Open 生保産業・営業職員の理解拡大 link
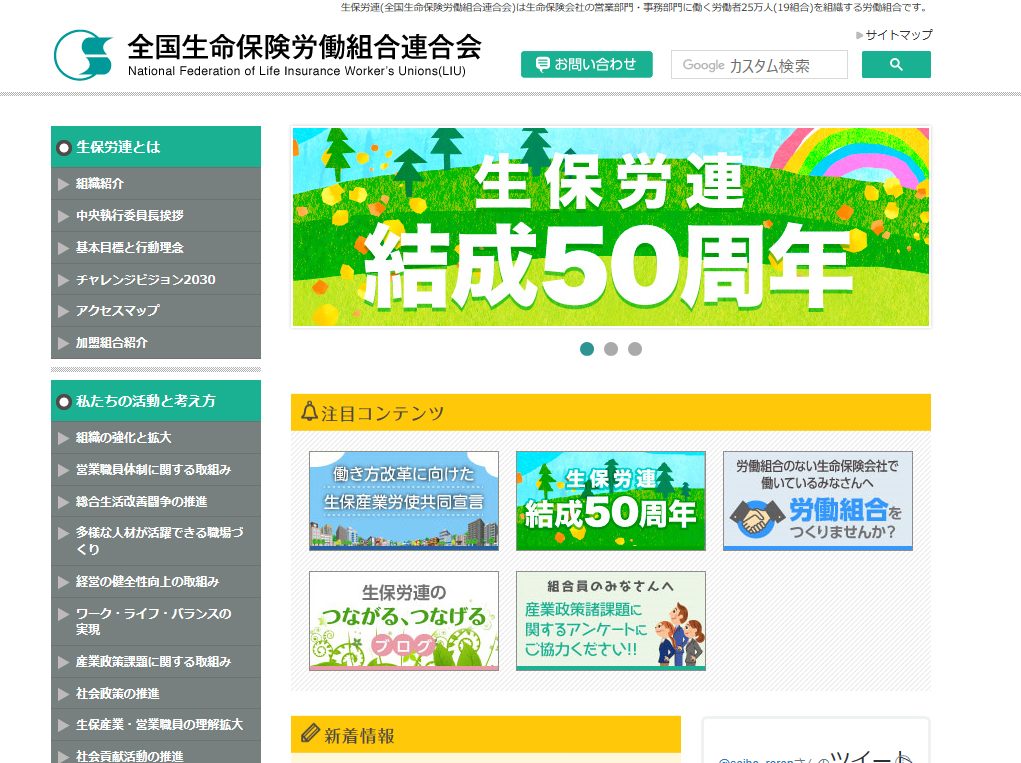Screen dimensions: 1021x763 pyautogui.click(x=156, y=725)
